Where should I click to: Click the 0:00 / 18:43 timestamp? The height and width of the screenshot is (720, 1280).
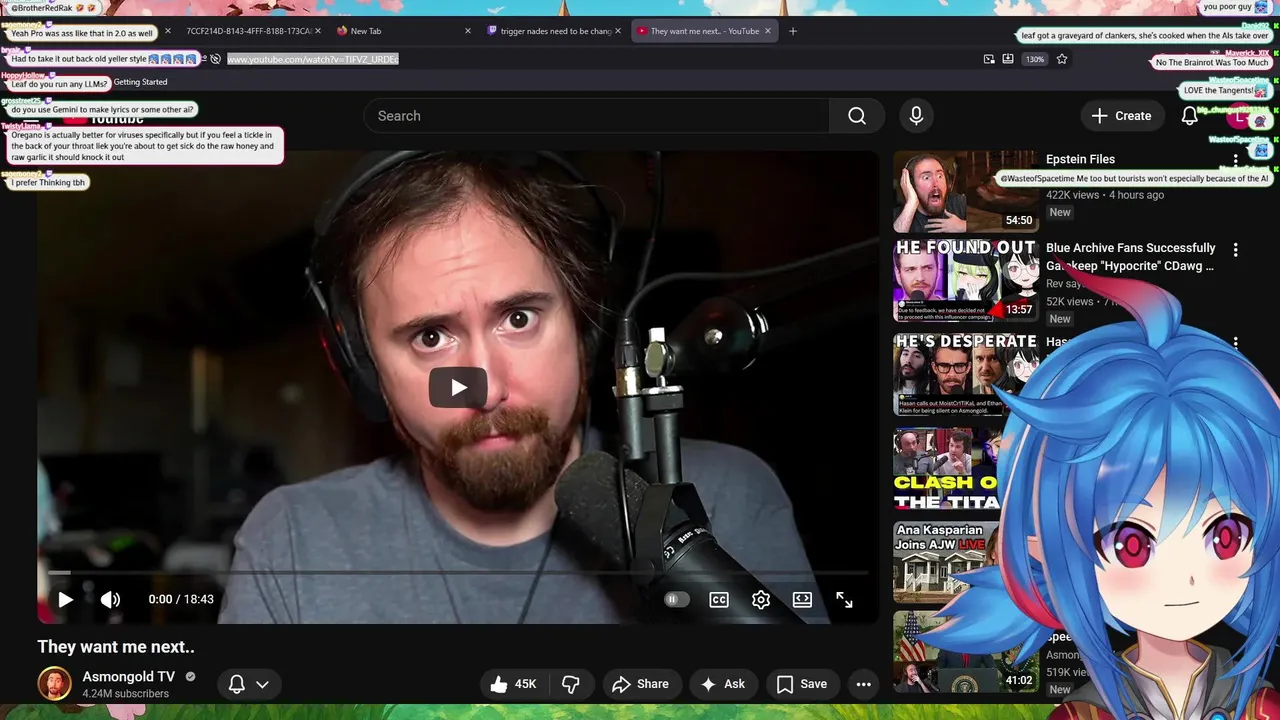tap(181, 600)
